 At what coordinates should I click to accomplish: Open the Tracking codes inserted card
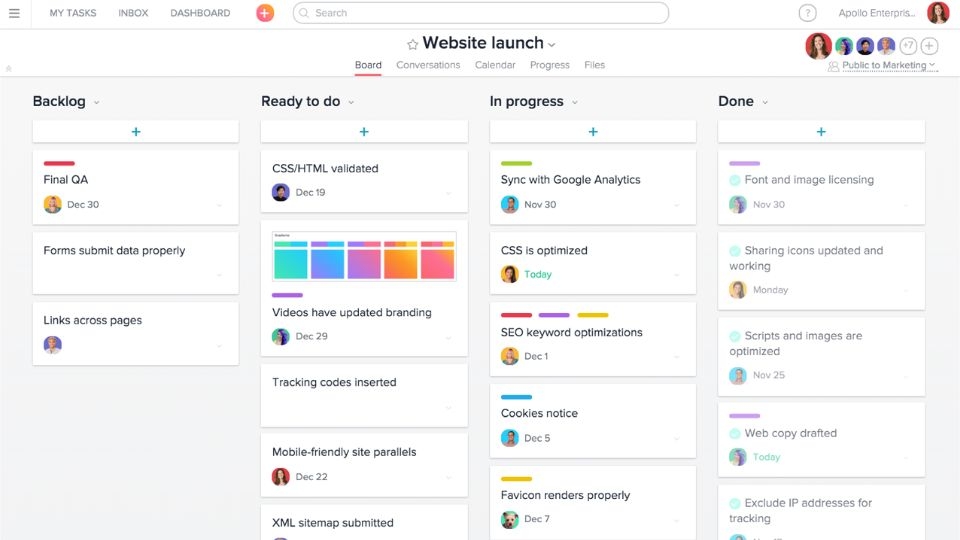364,396
